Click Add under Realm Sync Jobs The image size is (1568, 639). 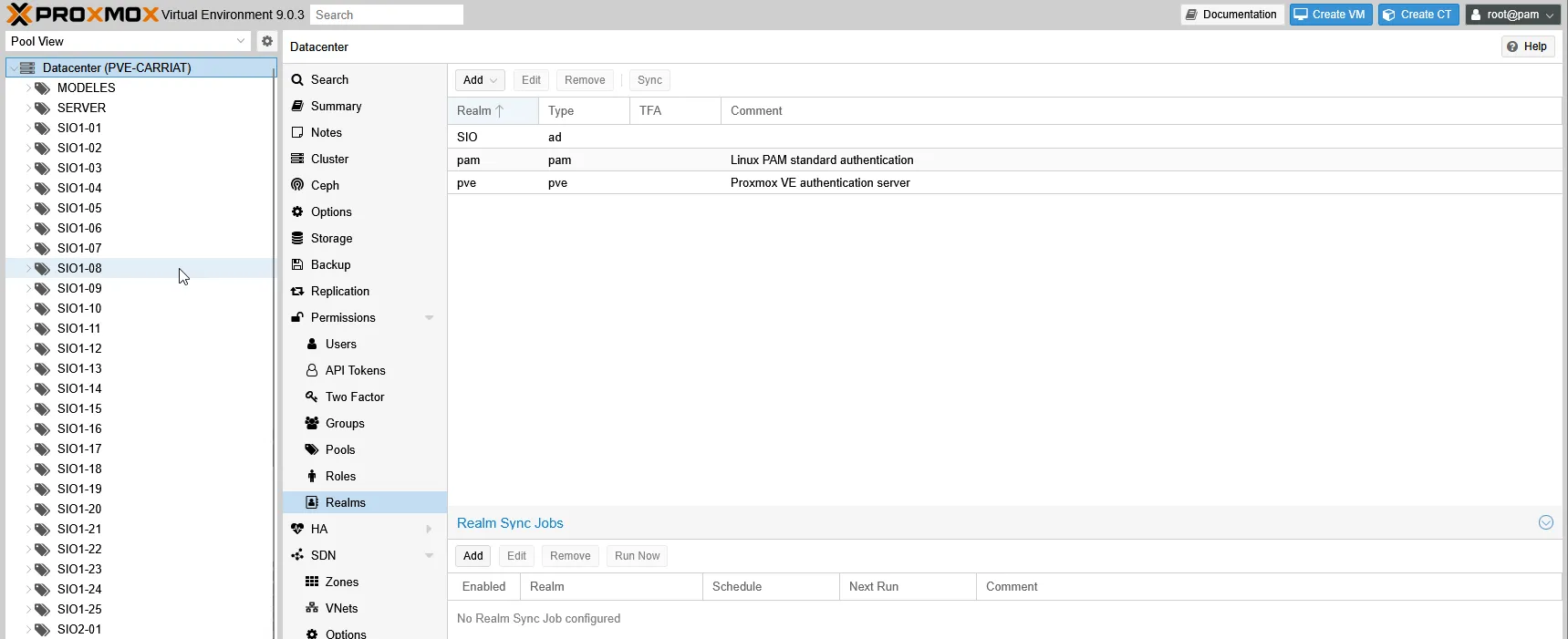[472, 555]
